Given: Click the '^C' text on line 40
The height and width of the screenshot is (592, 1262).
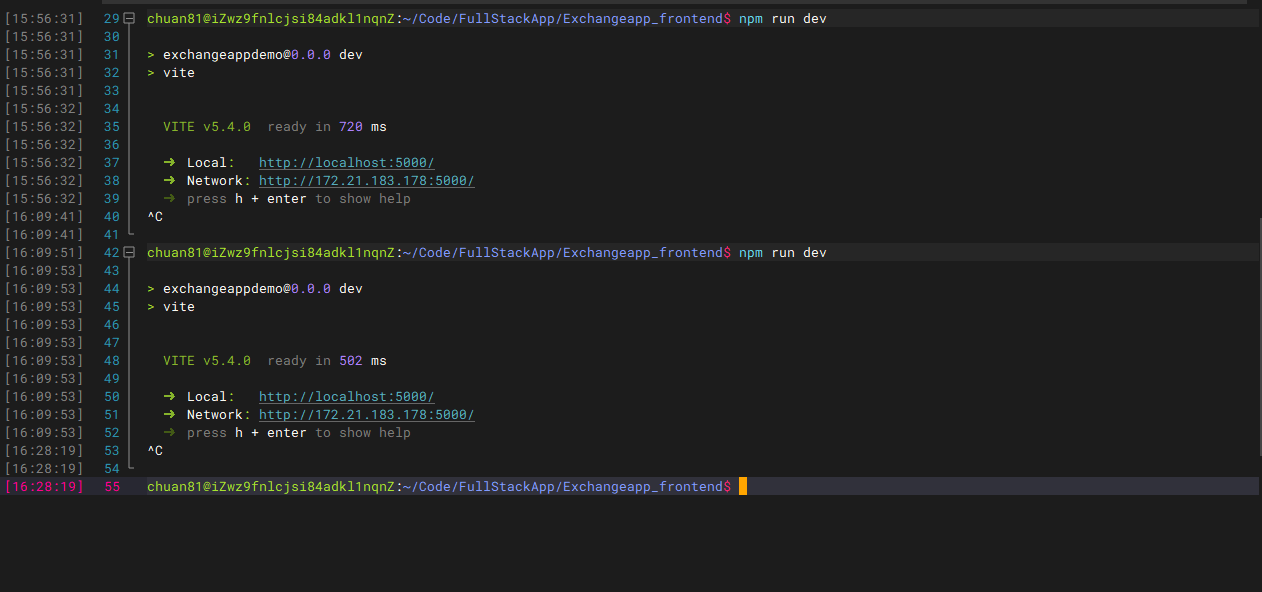Looking at the screenshot, I should pos(155,217).
